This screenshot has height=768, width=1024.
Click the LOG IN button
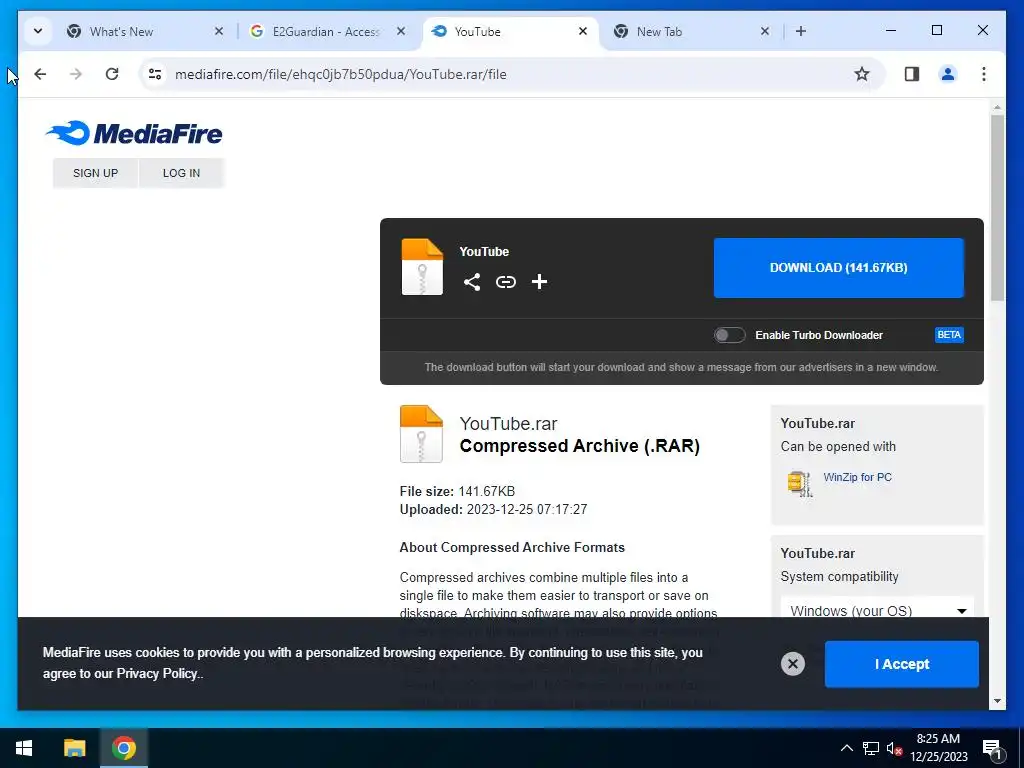[x=182, y=173]
